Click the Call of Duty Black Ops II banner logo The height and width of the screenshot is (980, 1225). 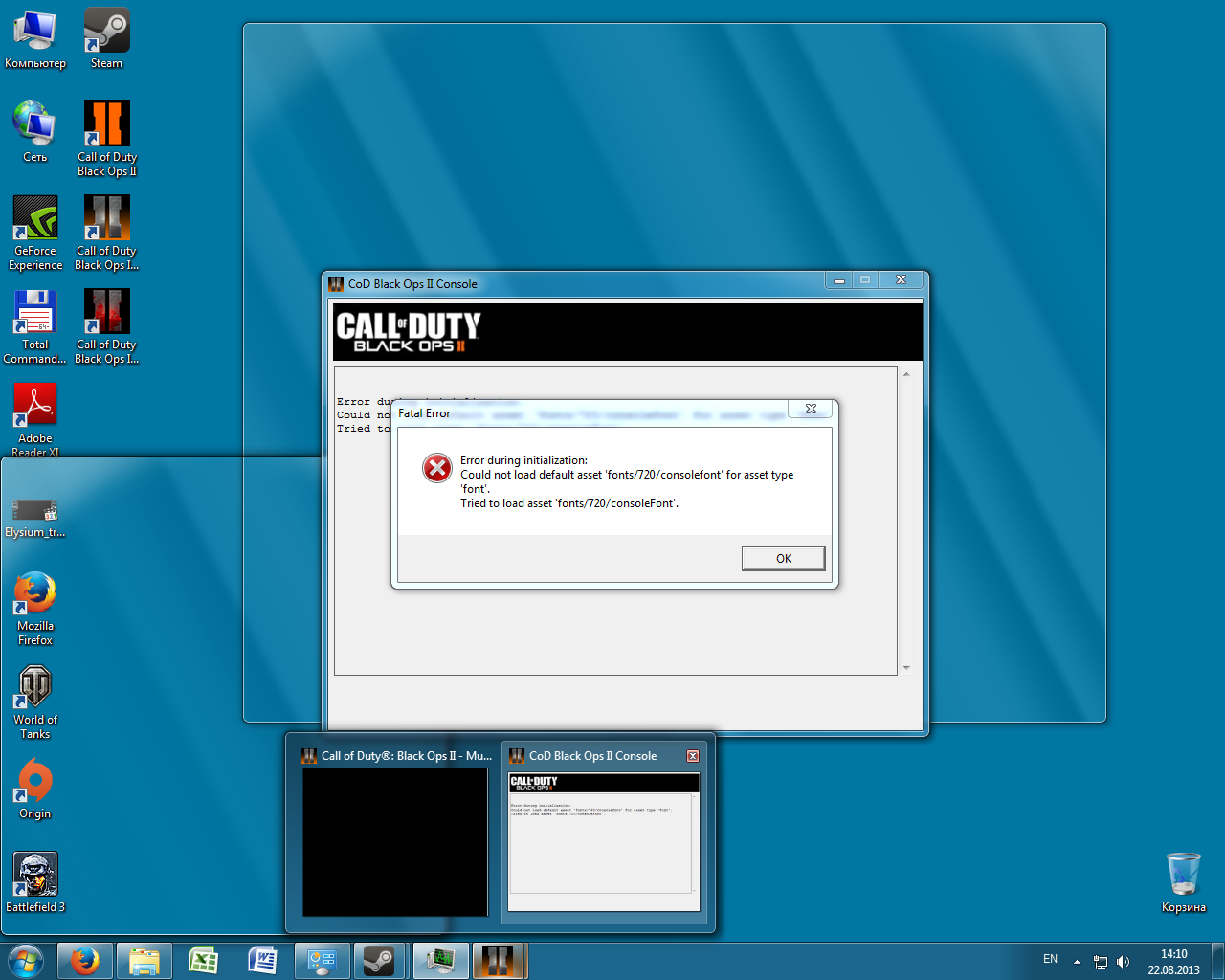point(409,331)
